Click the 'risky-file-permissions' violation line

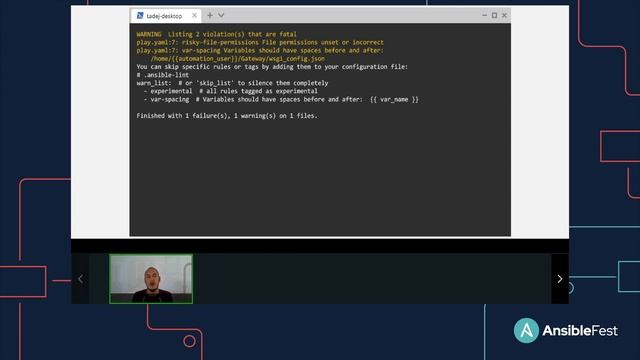tap(260, 42)
